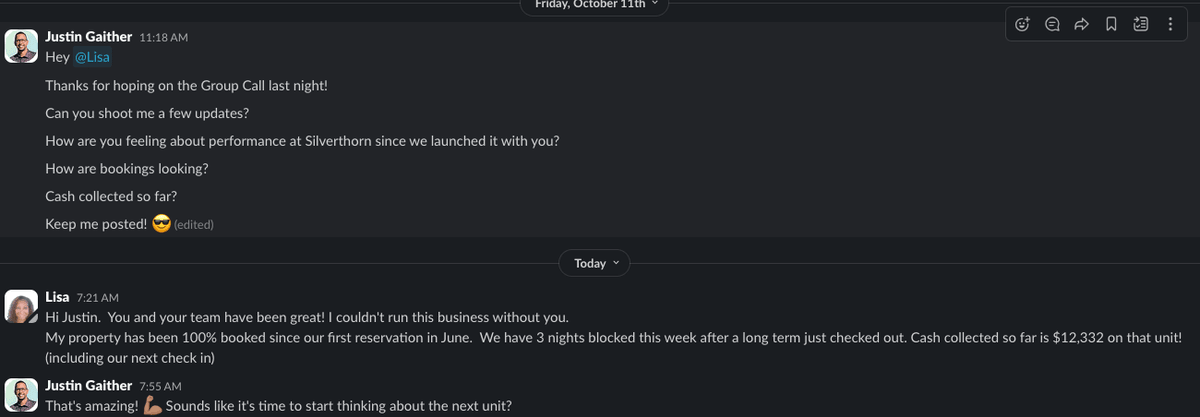Expand the Today date divider menu
Image resolution: width=1200 pixels, height=417 pixels.
click(596, 263)
